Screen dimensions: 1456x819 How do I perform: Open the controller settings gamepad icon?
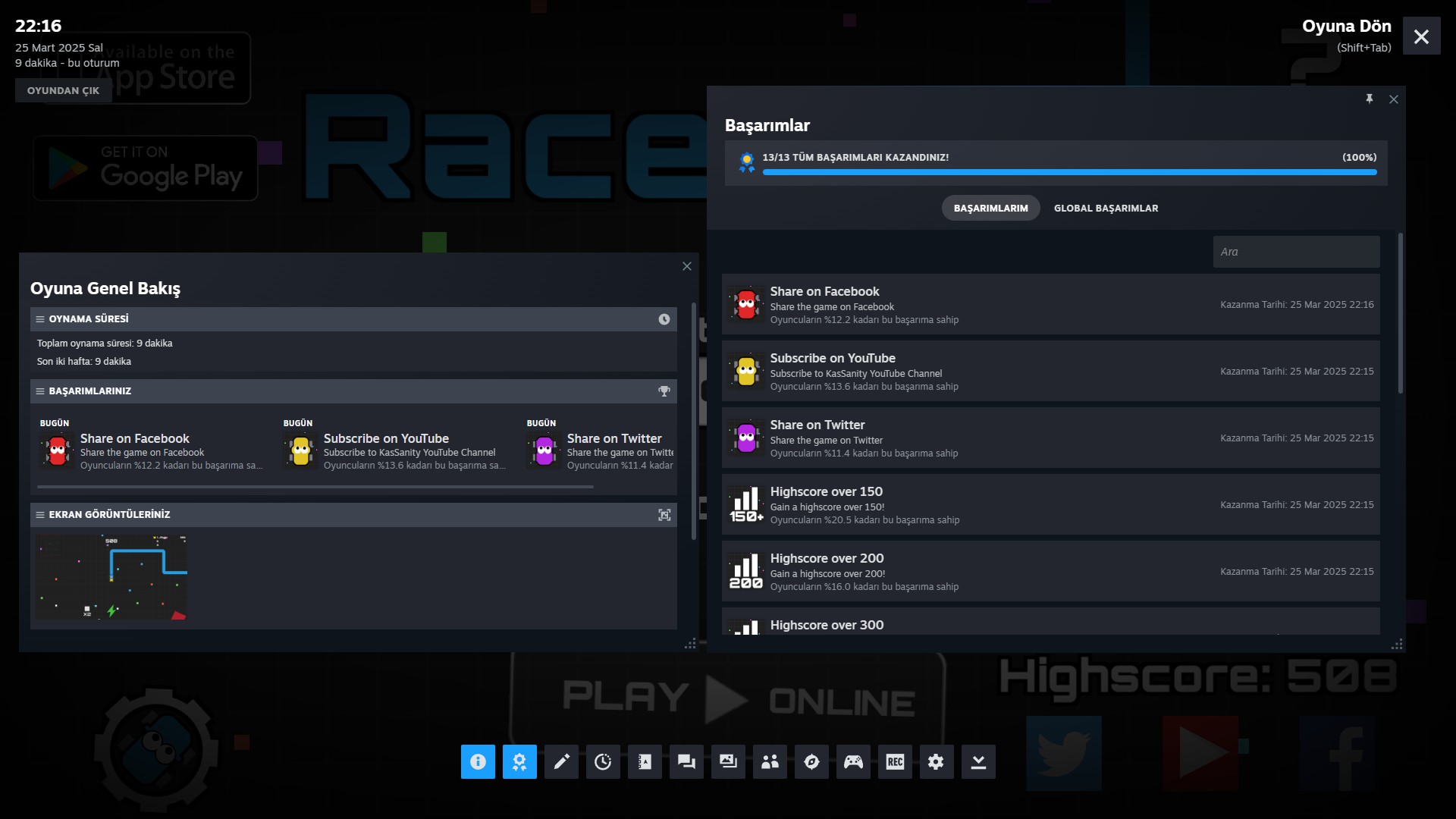[853, 761]
